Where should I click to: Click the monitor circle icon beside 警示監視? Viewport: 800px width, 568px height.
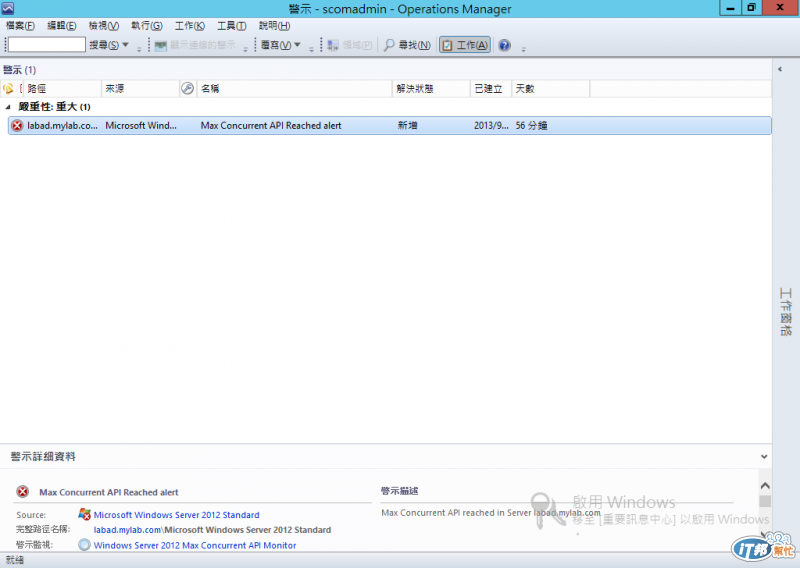(84, 545)
